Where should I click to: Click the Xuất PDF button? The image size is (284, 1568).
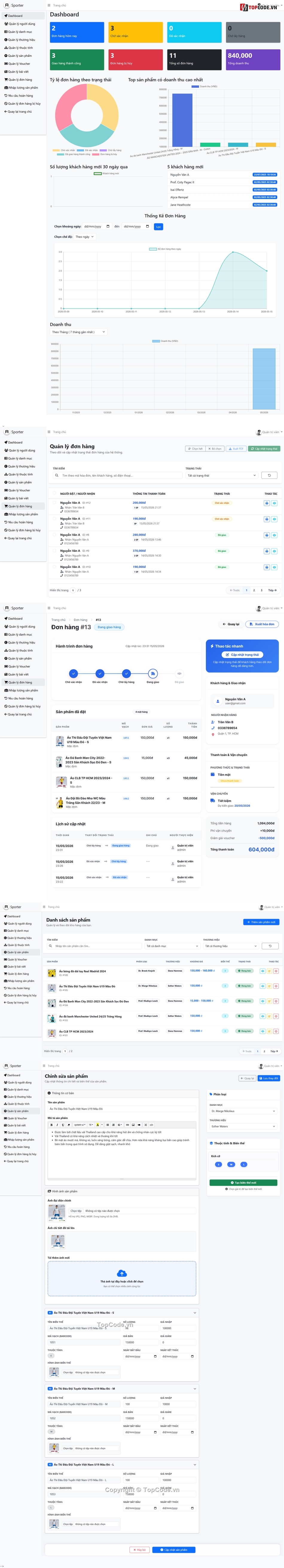tap(236, 449)
